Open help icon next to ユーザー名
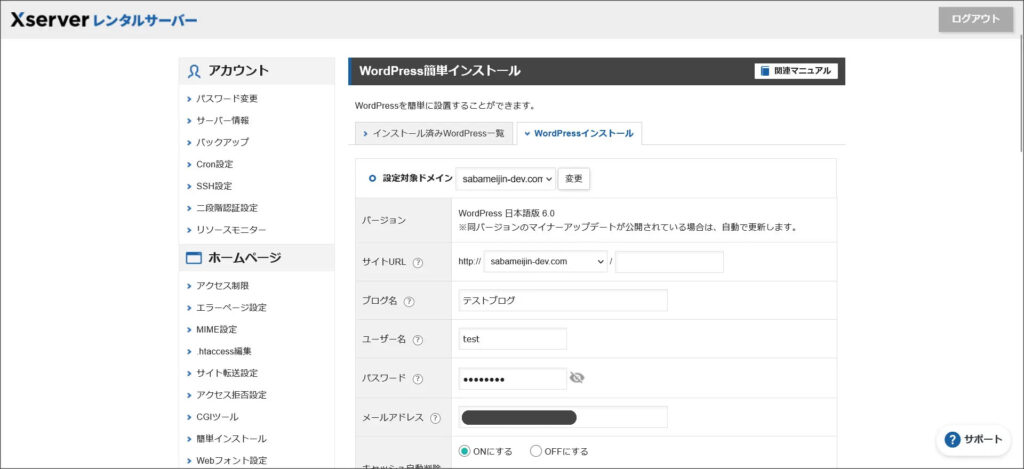 (x=418, y=340)
